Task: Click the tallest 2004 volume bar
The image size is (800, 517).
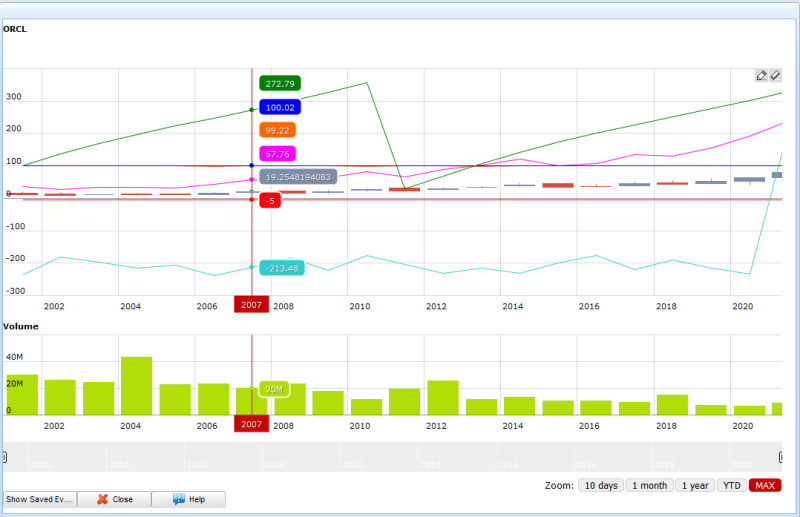Action: click(x=136, y=386)
